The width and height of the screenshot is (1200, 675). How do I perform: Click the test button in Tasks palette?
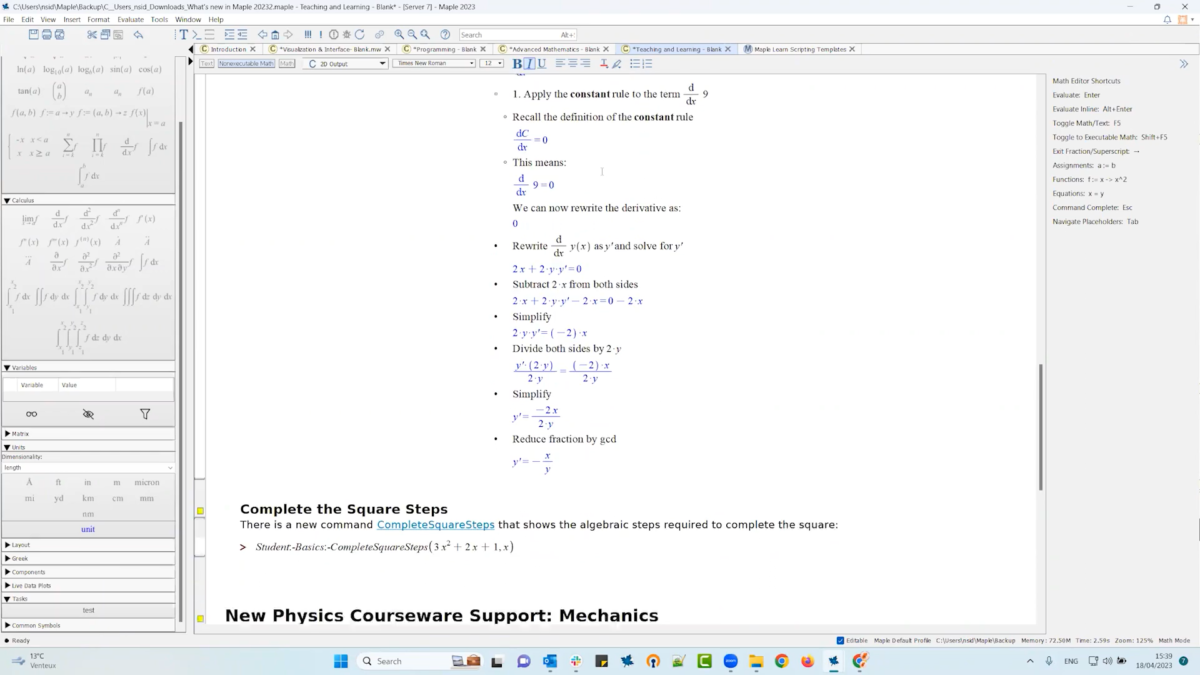tap(88, 610)
